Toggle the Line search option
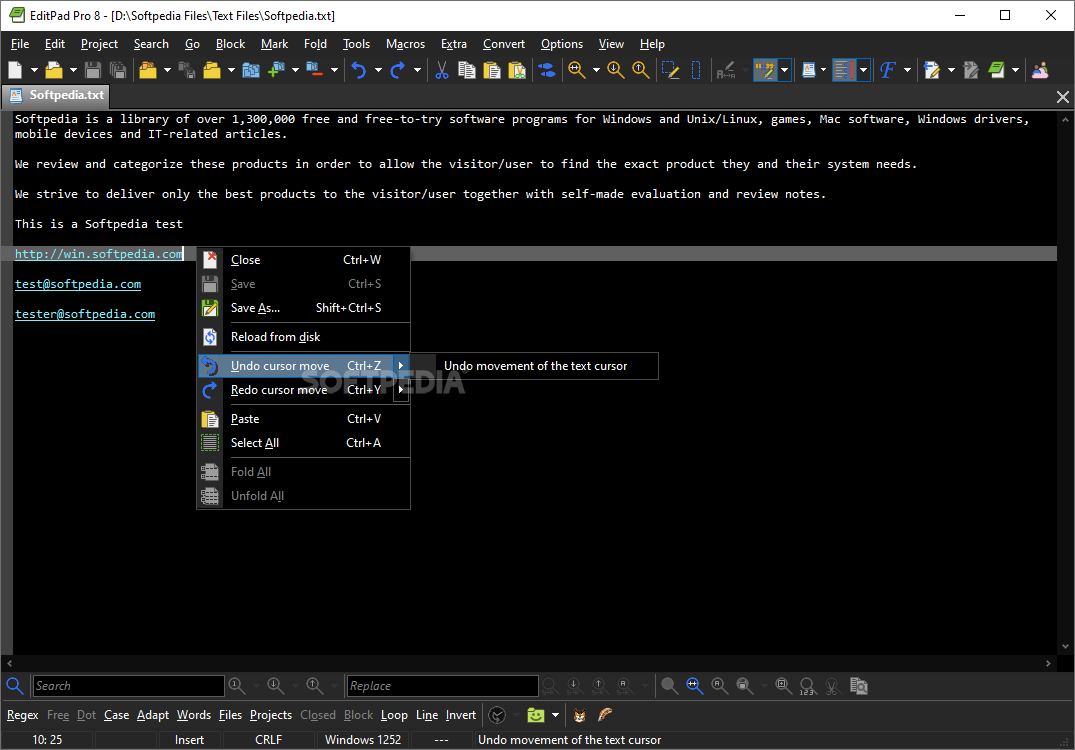Screen dimensions: 1075x750 [427, 715]
